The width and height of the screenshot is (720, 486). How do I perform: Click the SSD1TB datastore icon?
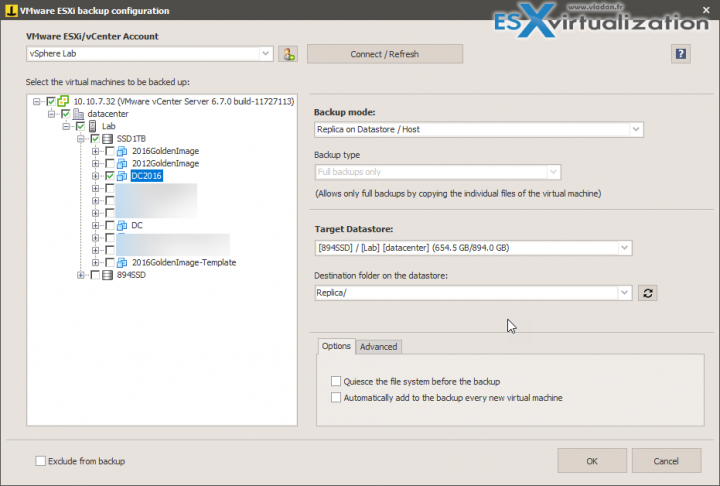coord(107,138)
